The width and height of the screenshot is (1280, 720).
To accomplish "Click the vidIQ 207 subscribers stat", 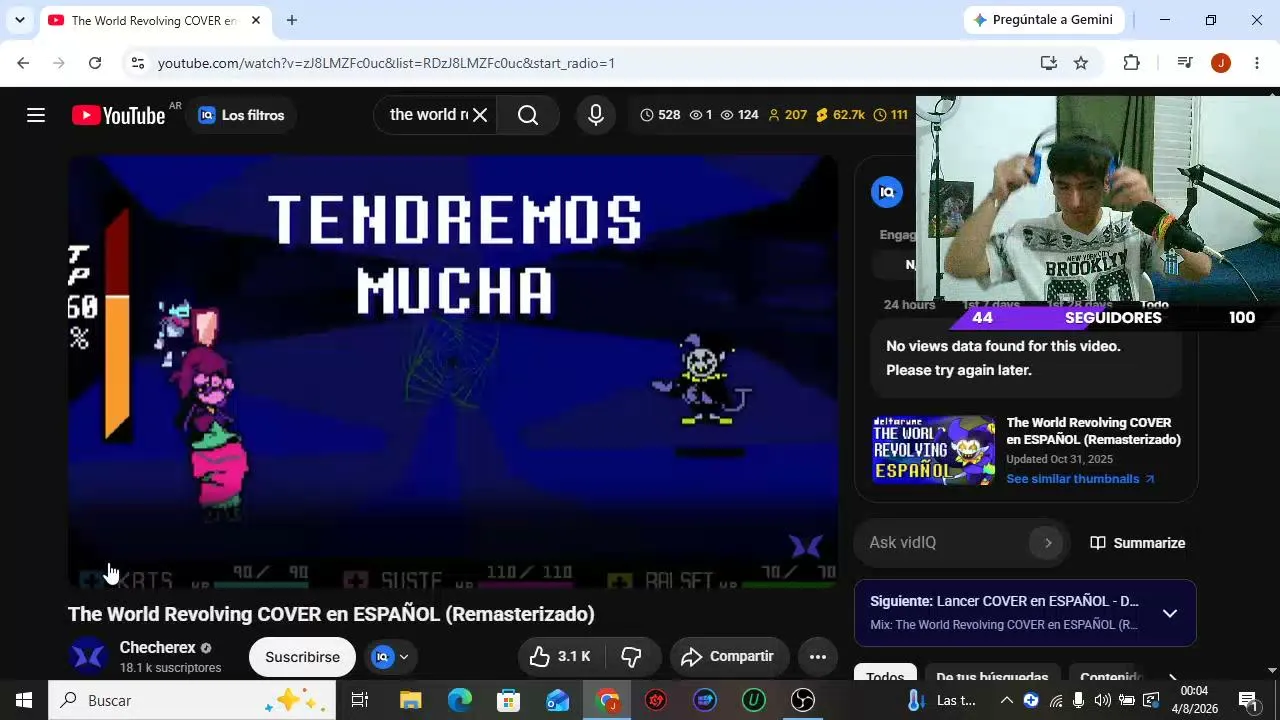I will (x=787, y=115).
